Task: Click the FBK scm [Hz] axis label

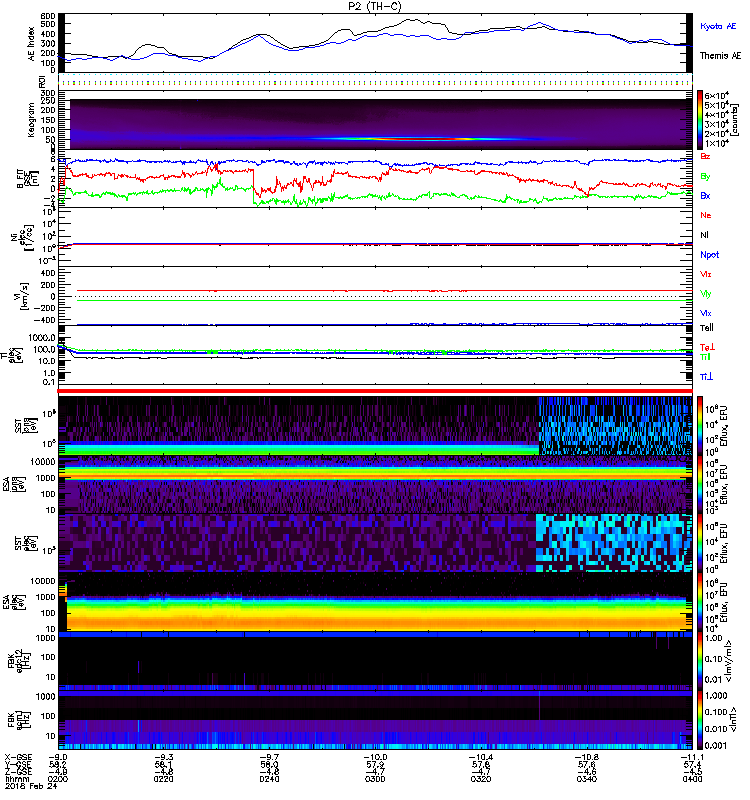Action: (x=19, y=720)
